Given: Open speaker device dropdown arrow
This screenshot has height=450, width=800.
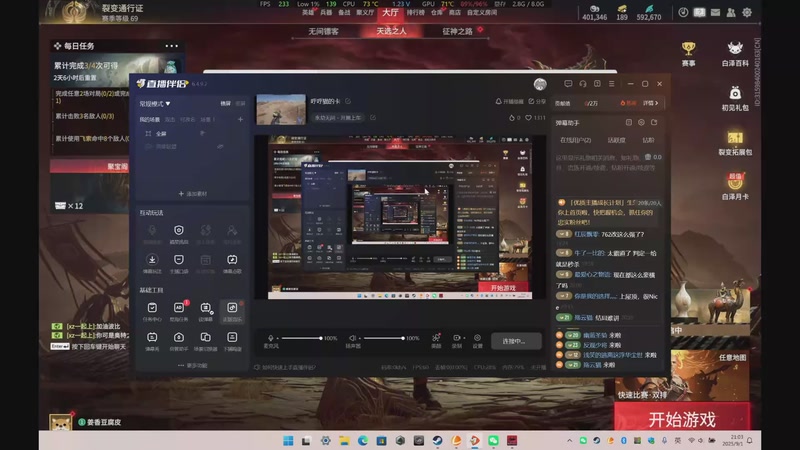Looking at the screenshot, I should point(360,339).
